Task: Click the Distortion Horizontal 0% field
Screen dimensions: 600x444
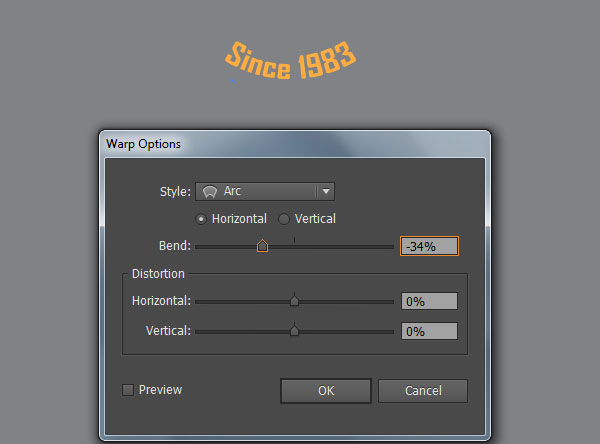Action: pyautogui.click(x=429, y=301)
